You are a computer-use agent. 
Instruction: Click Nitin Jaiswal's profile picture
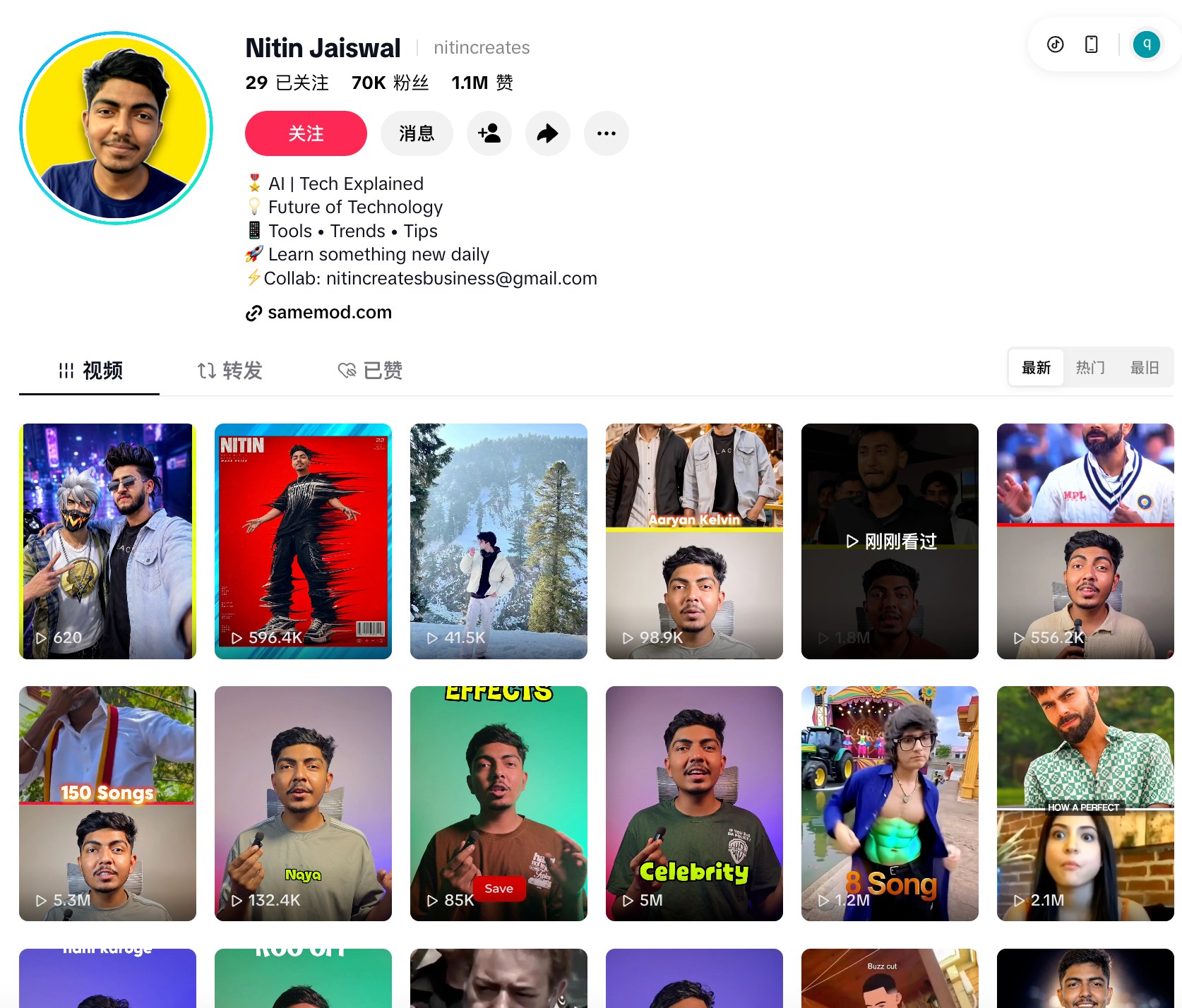click(x=117, y=128)
